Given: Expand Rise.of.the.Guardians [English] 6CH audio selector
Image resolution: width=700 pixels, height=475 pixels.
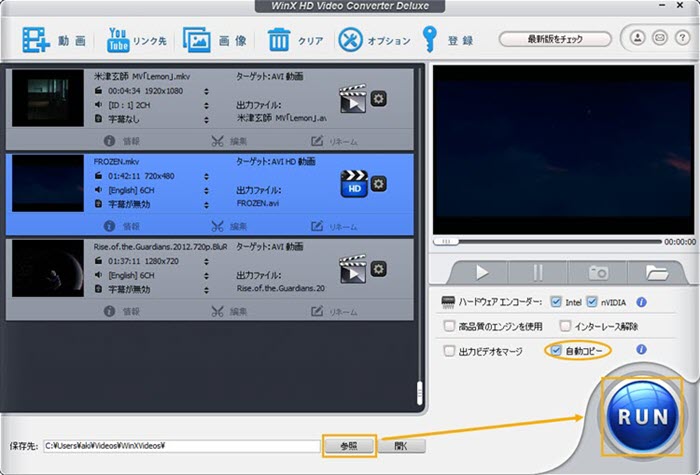Looking at the screenshot, I should pos(206,276).
